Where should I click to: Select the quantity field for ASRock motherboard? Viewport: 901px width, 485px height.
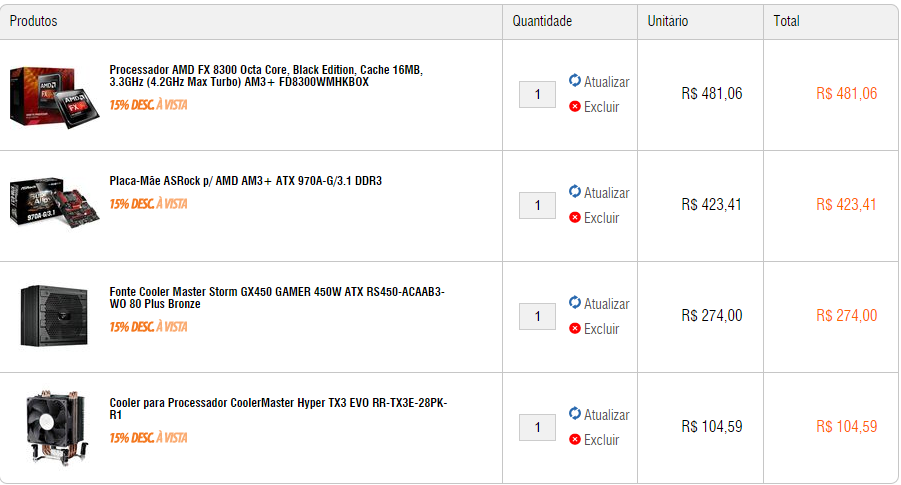pos(537,205)
